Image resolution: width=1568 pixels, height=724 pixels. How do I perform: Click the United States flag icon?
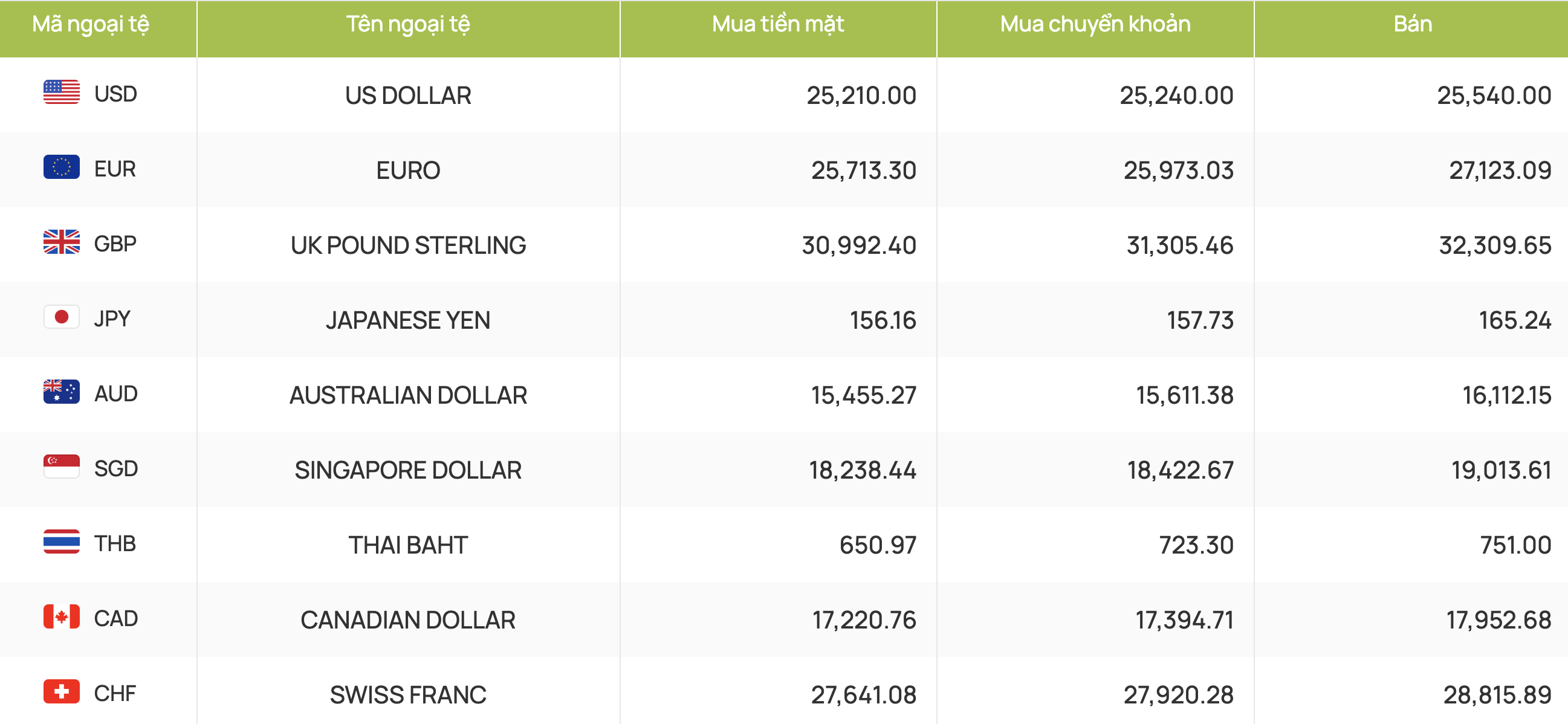click(x=62, y=92)
